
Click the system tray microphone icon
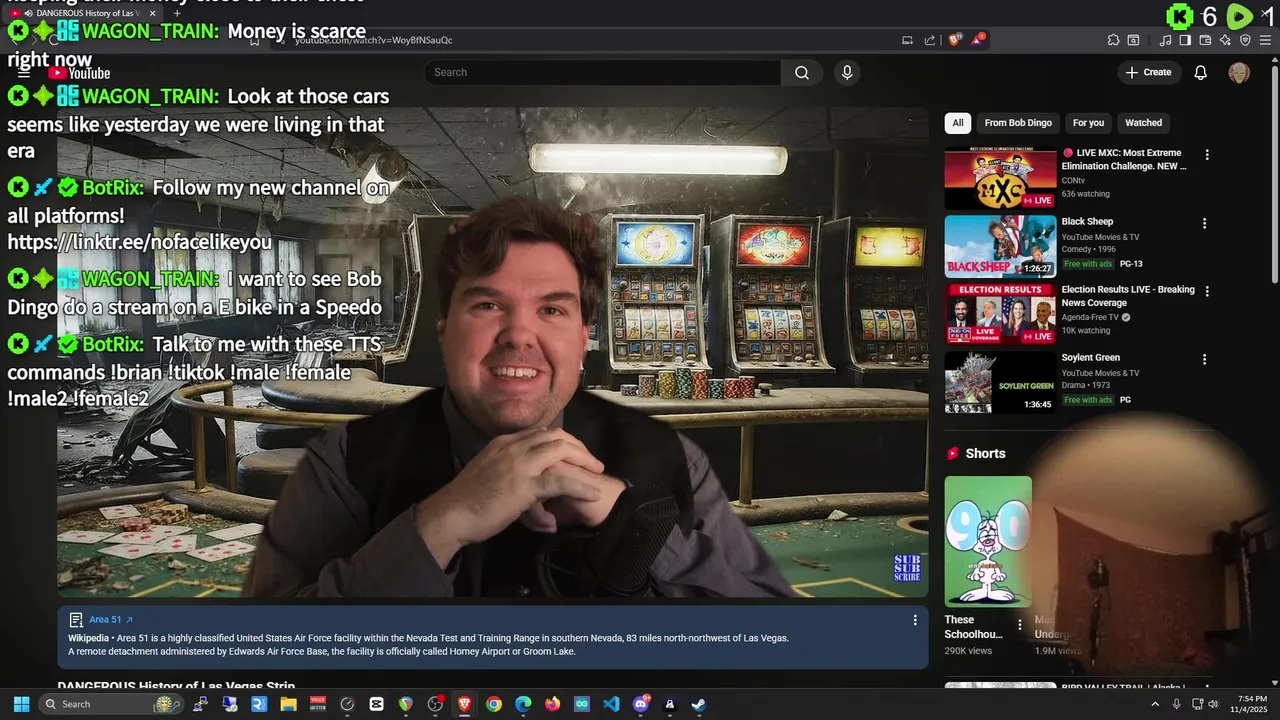[x=1176, y=704]
